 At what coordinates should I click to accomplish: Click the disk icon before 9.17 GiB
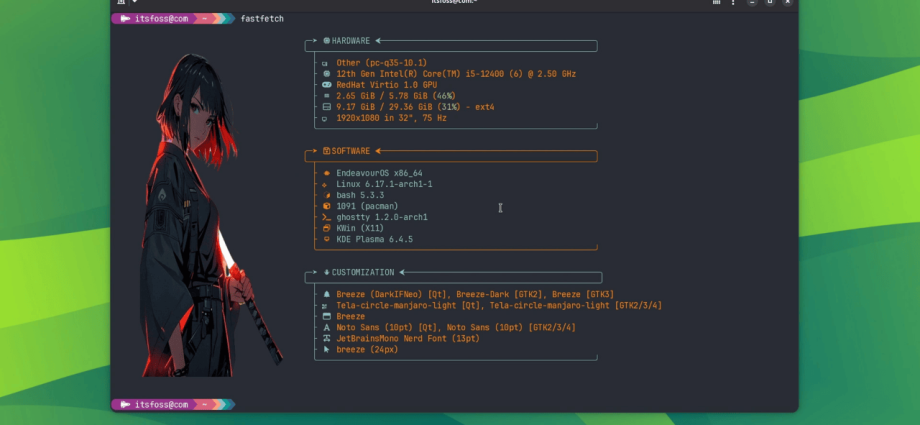327,107
